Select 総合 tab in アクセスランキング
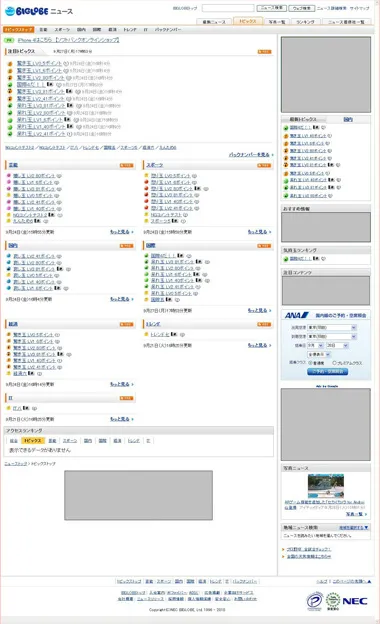The width and height of the screenshot is (380, 624). (14, 441)
